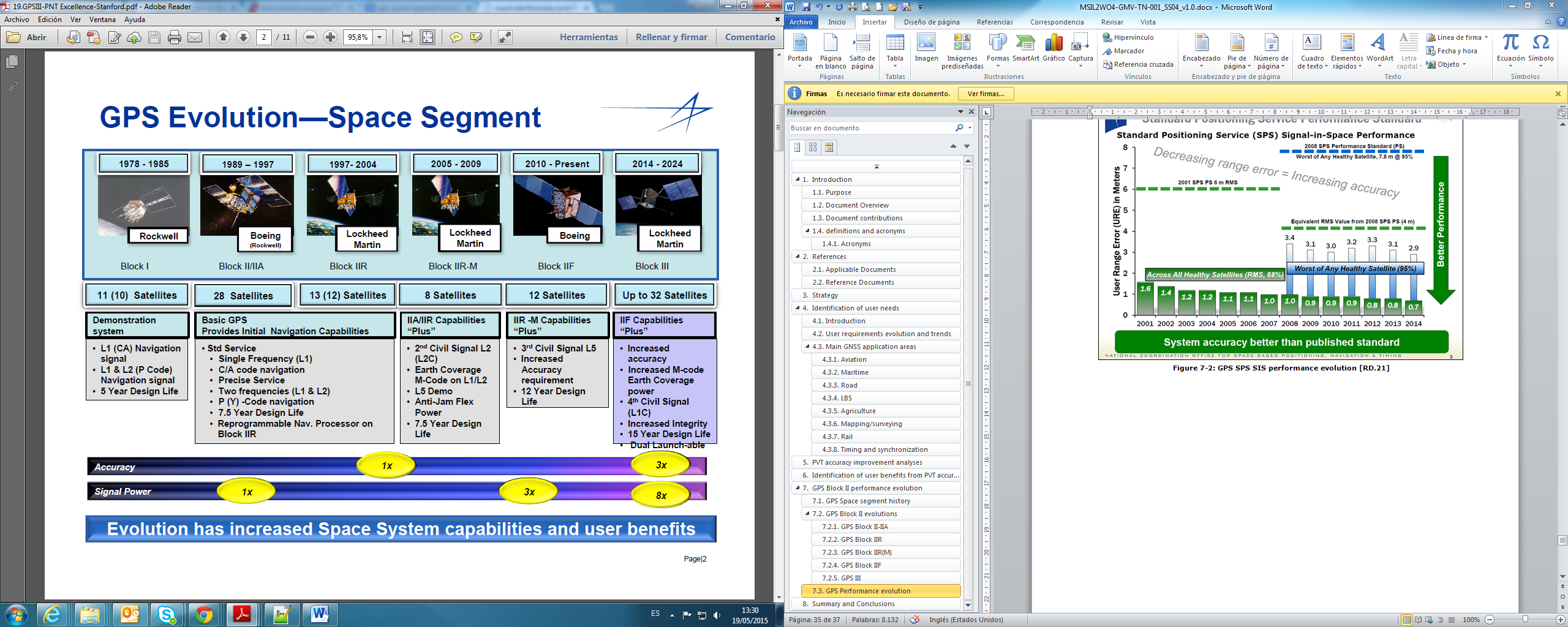Click the fit full page icon in Reader
This screenshot has height=627, width=1568.
[x=428, y=37]
